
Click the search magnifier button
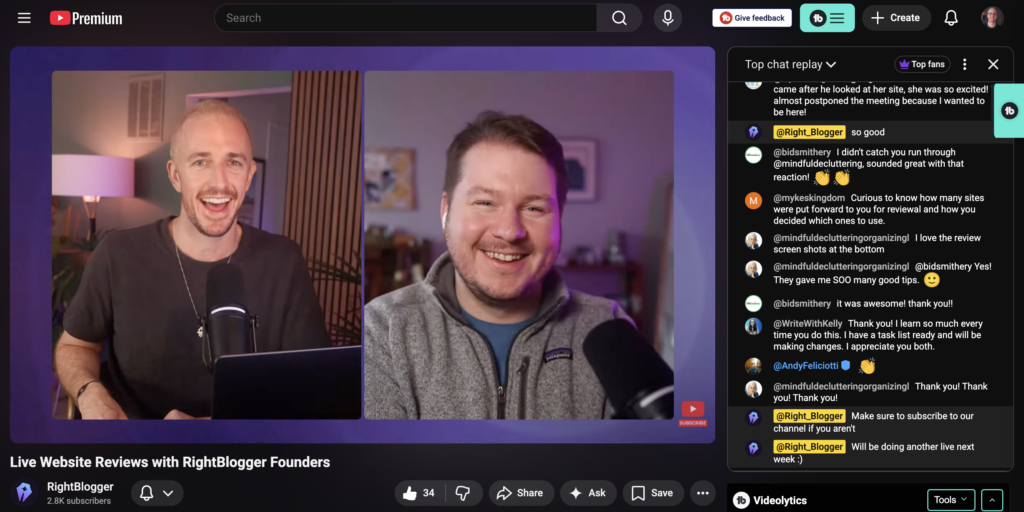coord(620,18)
